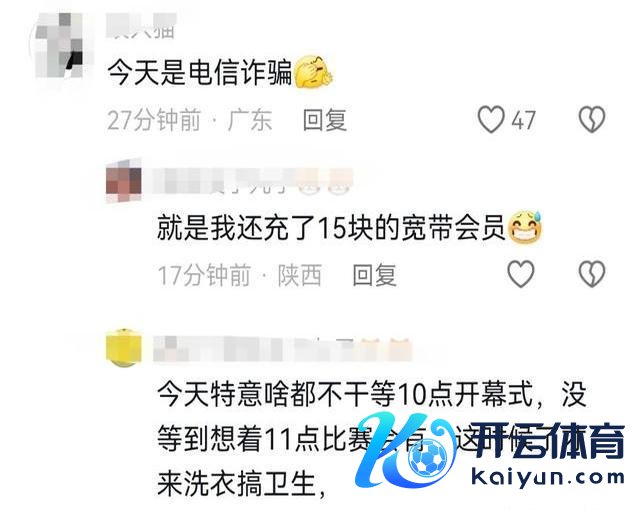The image size is (640, 510).
Task: Open the first commenter's pixelated avatar
Action: coord(59,46)
